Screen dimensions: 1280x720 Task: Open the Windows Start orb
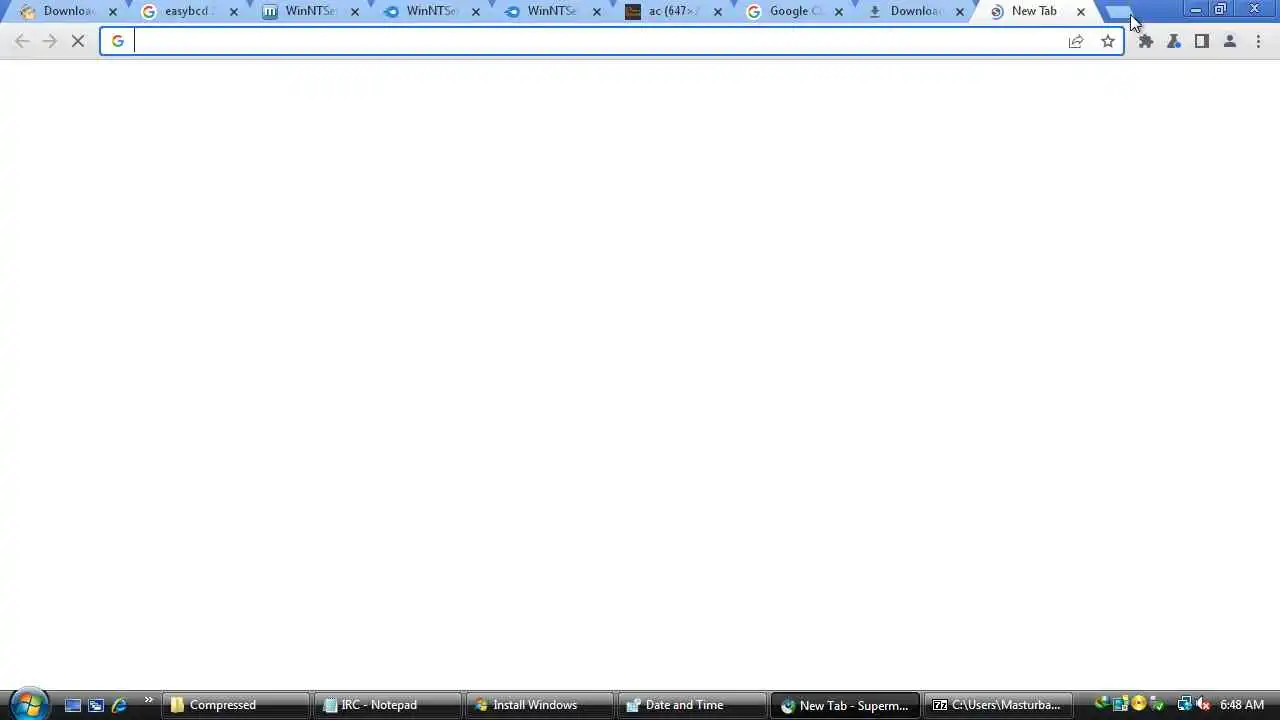[x=28, y=704]
